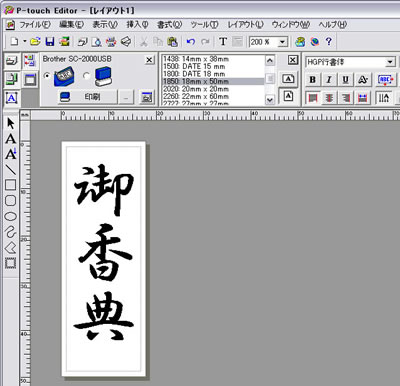
Task: Open the ツール menu
Action: tap(204, 24)
